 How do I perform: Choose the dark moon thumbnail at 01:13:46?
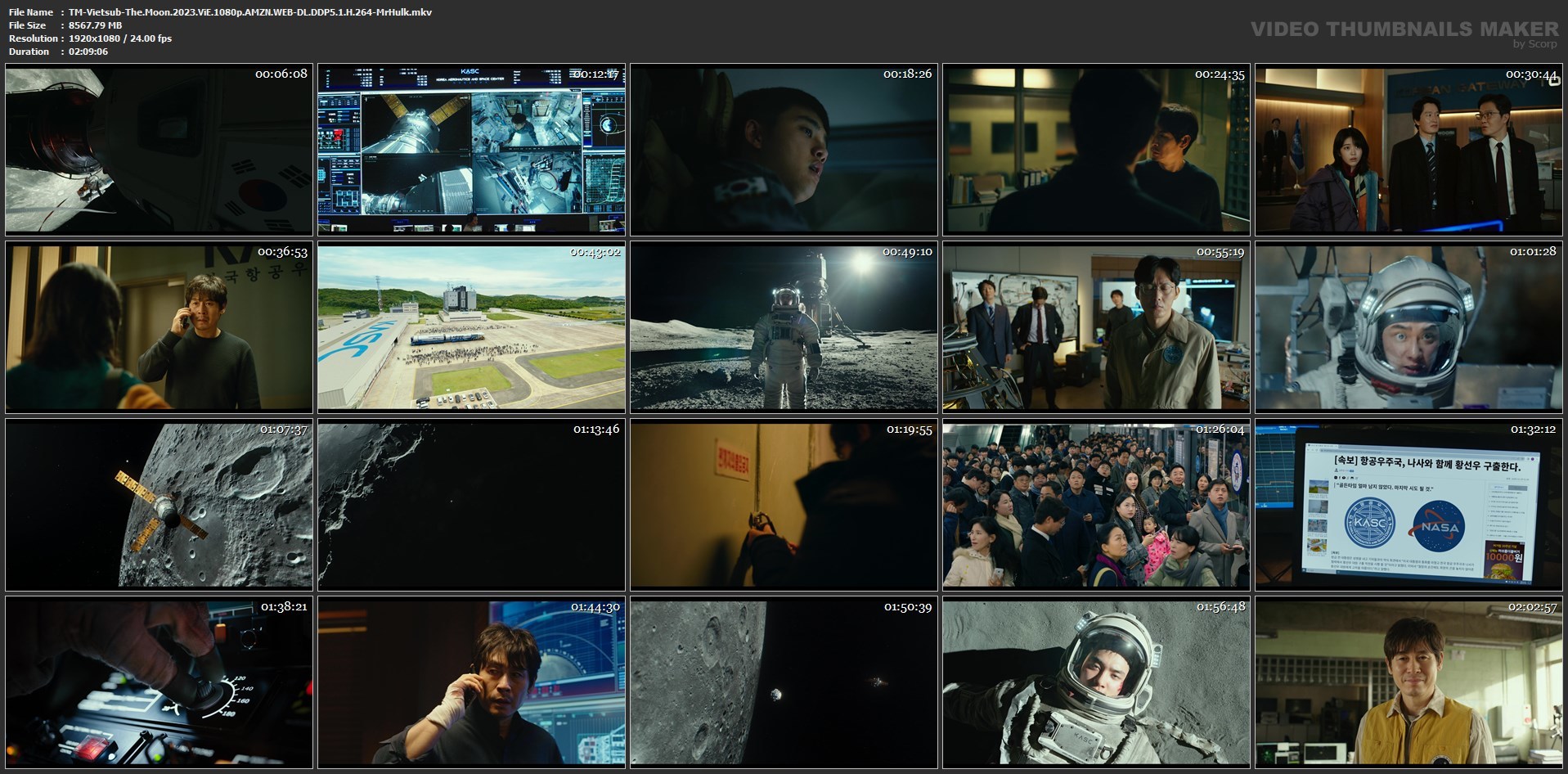tap(472, 505)
